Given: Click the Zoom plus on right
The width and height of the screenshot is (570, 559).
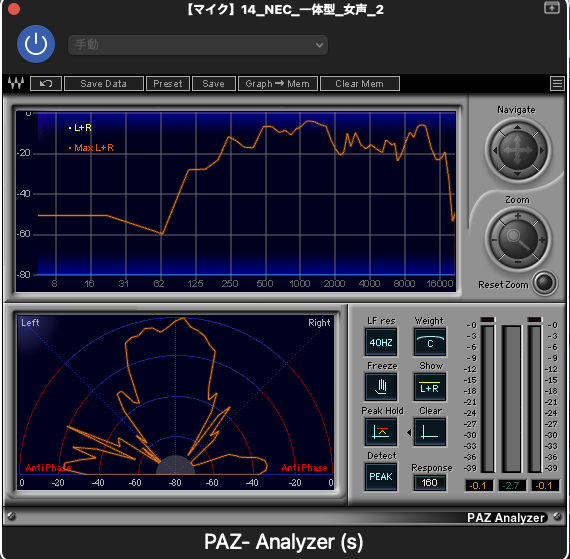Looking at the screenshot, I should (x=542, y=240).
